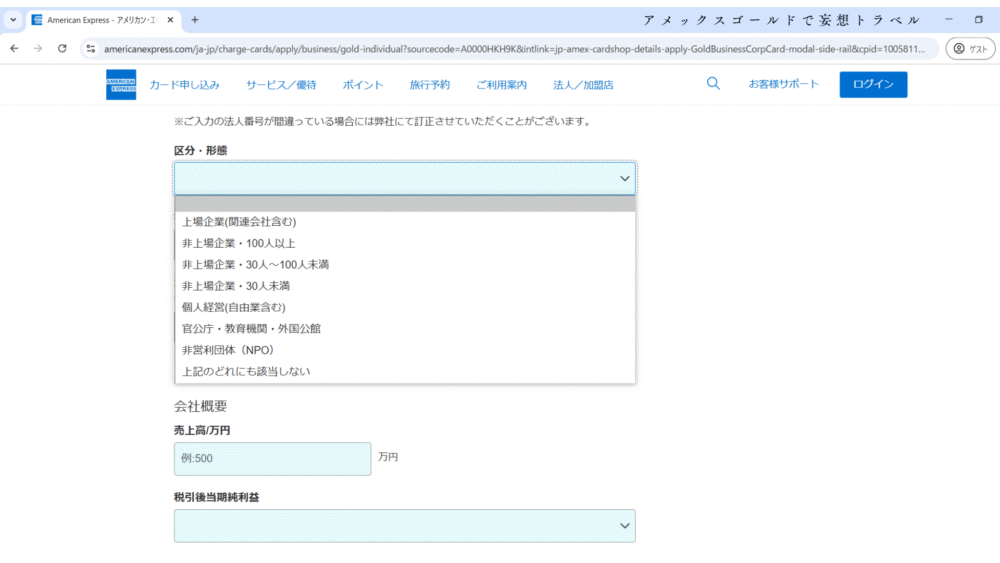The image size is (1000, 563).
Task: Go back with the browser back arrow
Action: tap(14, 48)
